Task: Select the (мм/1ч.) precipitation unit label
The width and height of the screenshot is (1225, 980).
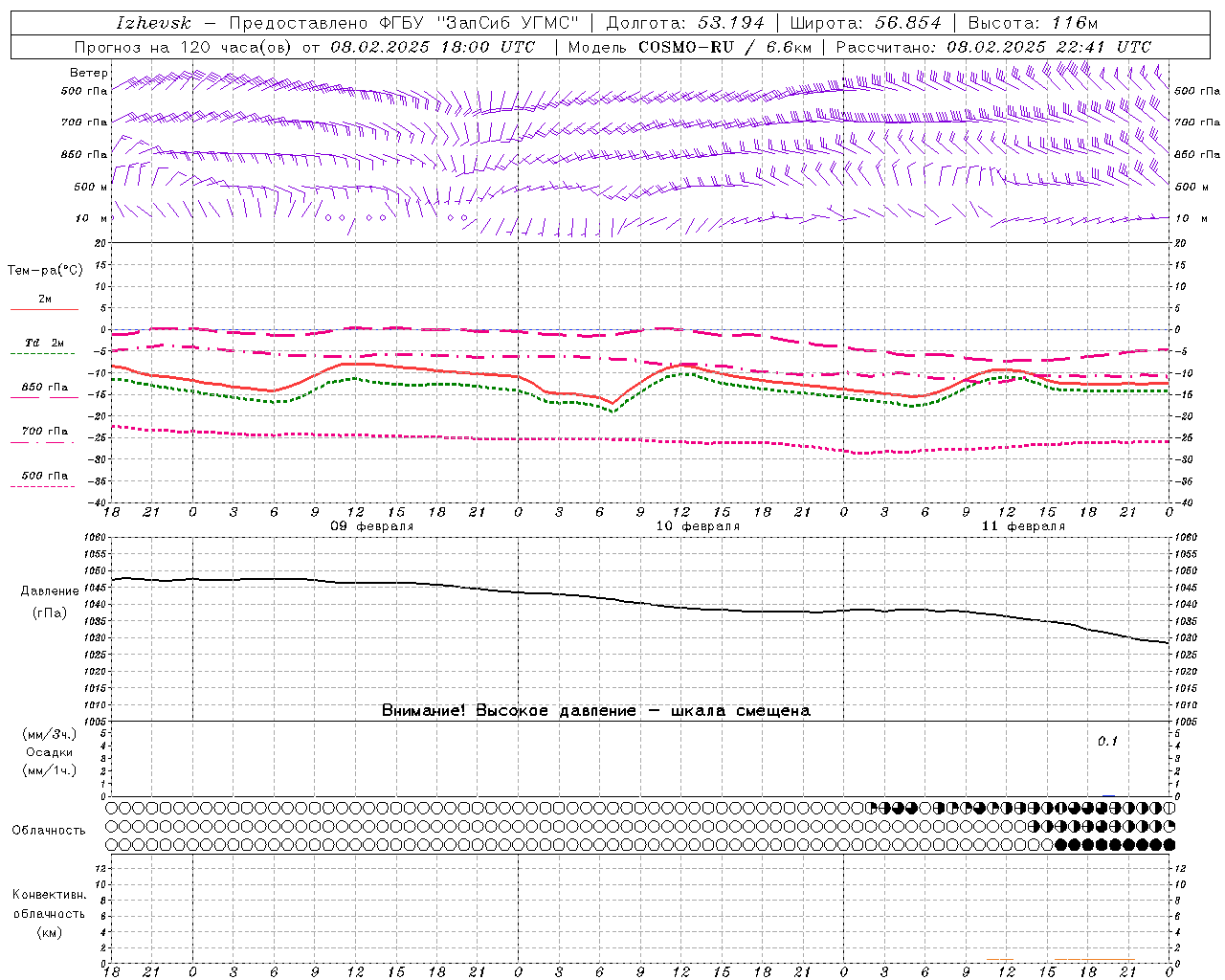Action: point(49,770)
